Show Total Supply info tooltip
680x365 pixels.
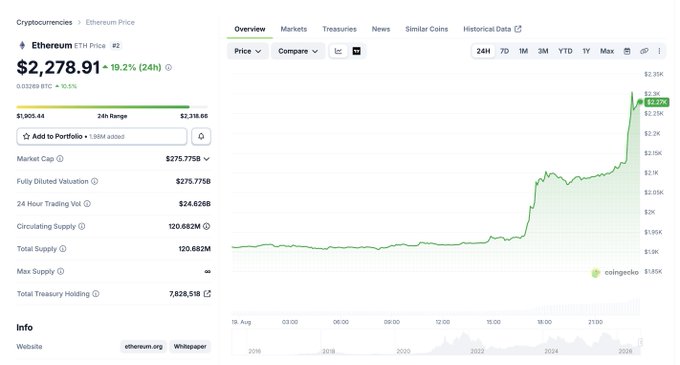click(x=63, y=249)
